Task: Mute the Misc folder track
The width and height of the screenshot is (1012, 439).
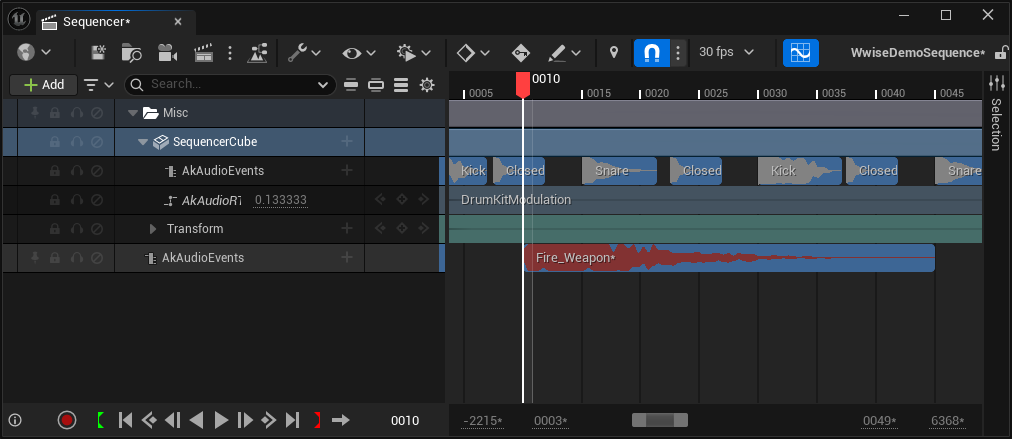Action: pos(97,113)
